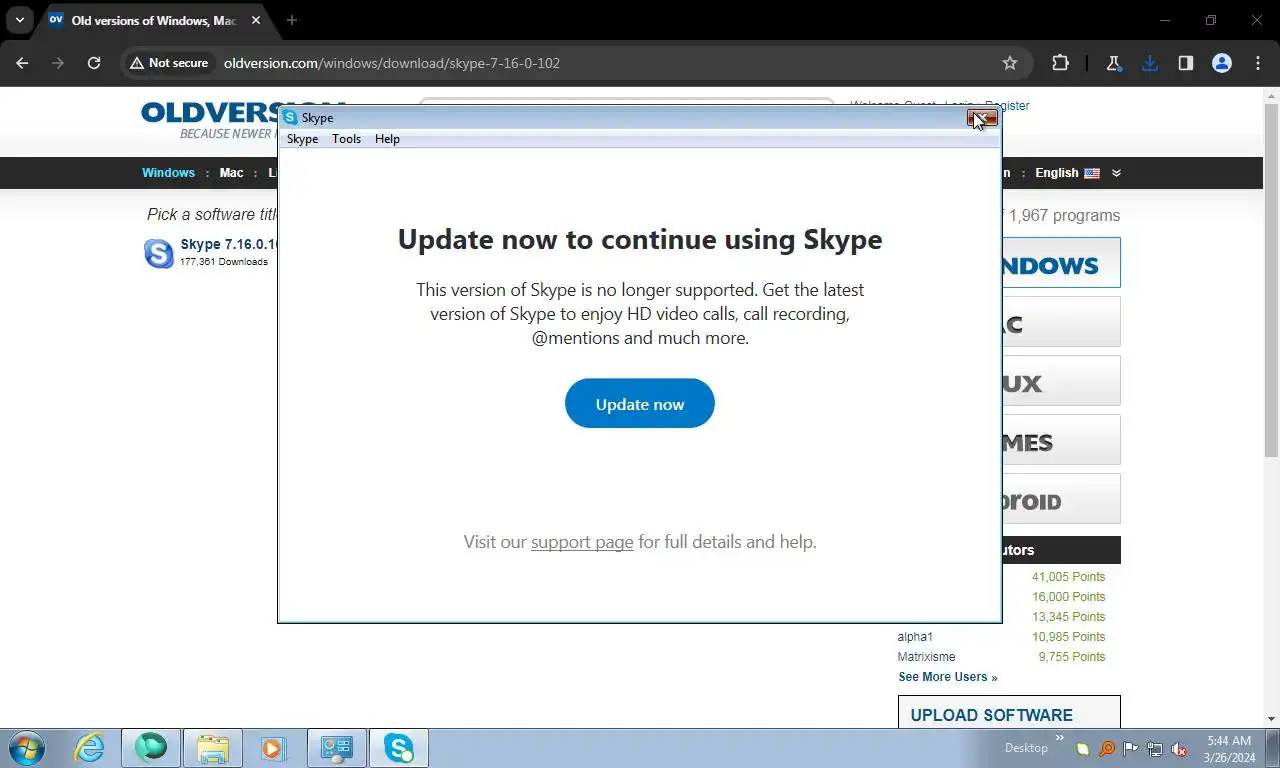Launch Internet Explorer from taskbar
The height and width of the screenshot is (768, 1280).
[x=90, y=748]
